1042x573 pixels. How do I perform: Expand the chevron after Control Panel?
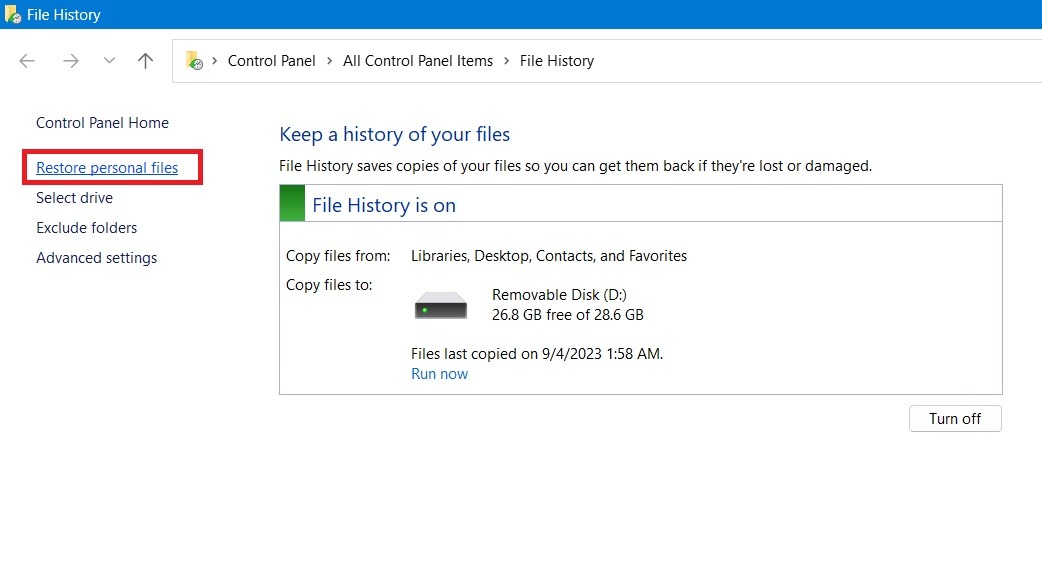click(329, 61)
